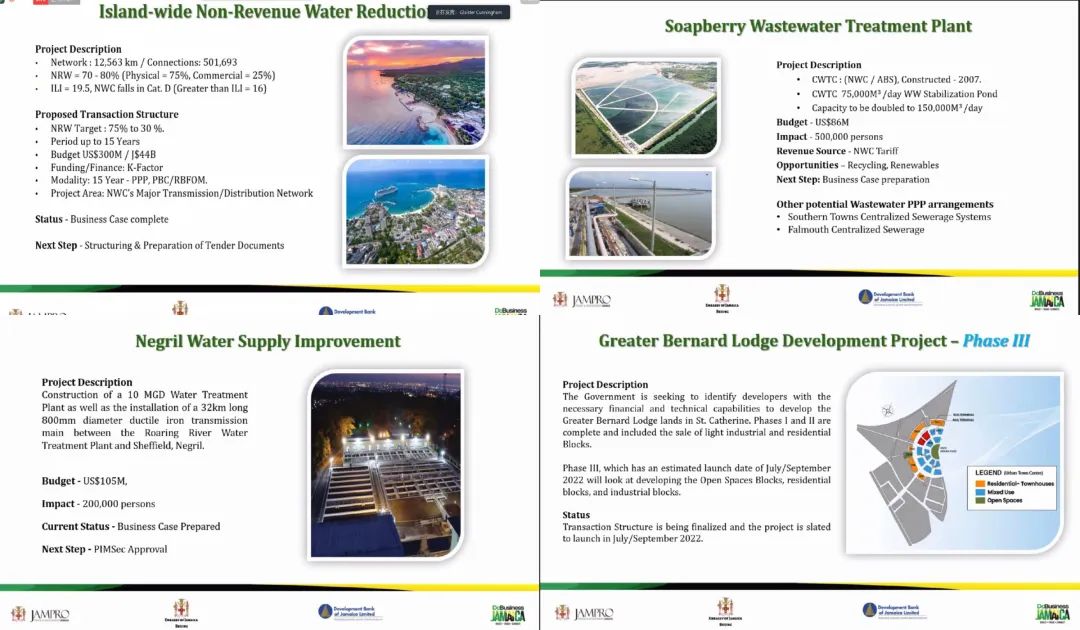Viewport: 1080px width, 630px height.
Task: Click the 'Negril Water Supply Improvement' slide title
Action: tap(268, 342)
